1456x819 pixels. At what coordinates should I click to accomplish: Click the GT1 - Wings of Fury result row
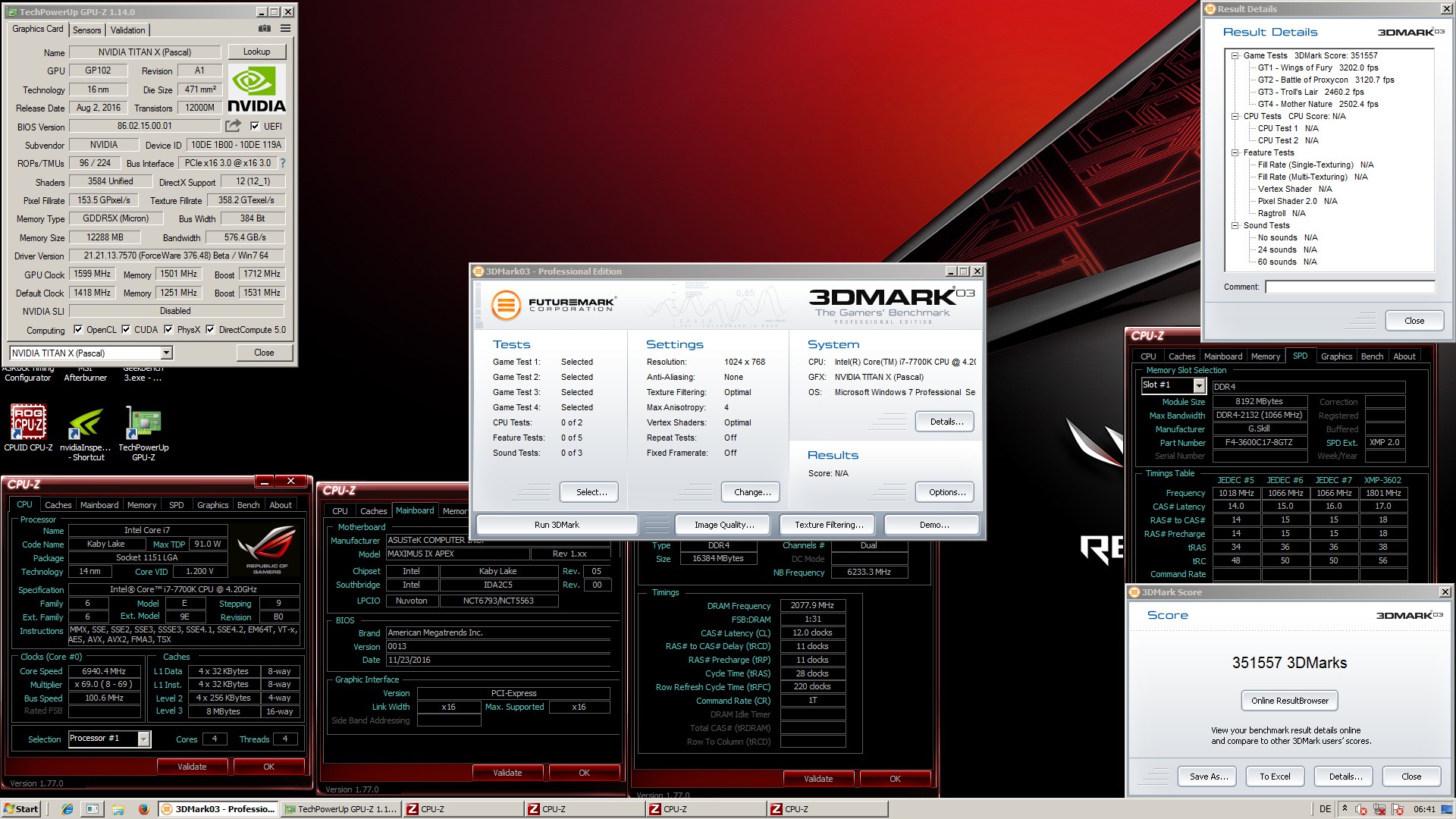pos(1318,67)
